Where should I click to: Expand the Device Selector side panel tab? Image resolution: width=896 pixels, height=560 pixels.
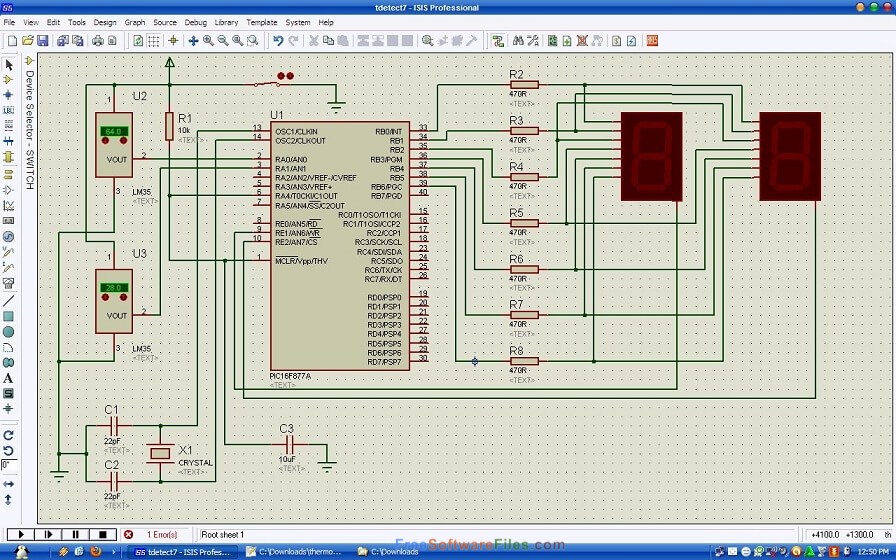[x=29, y=130]
